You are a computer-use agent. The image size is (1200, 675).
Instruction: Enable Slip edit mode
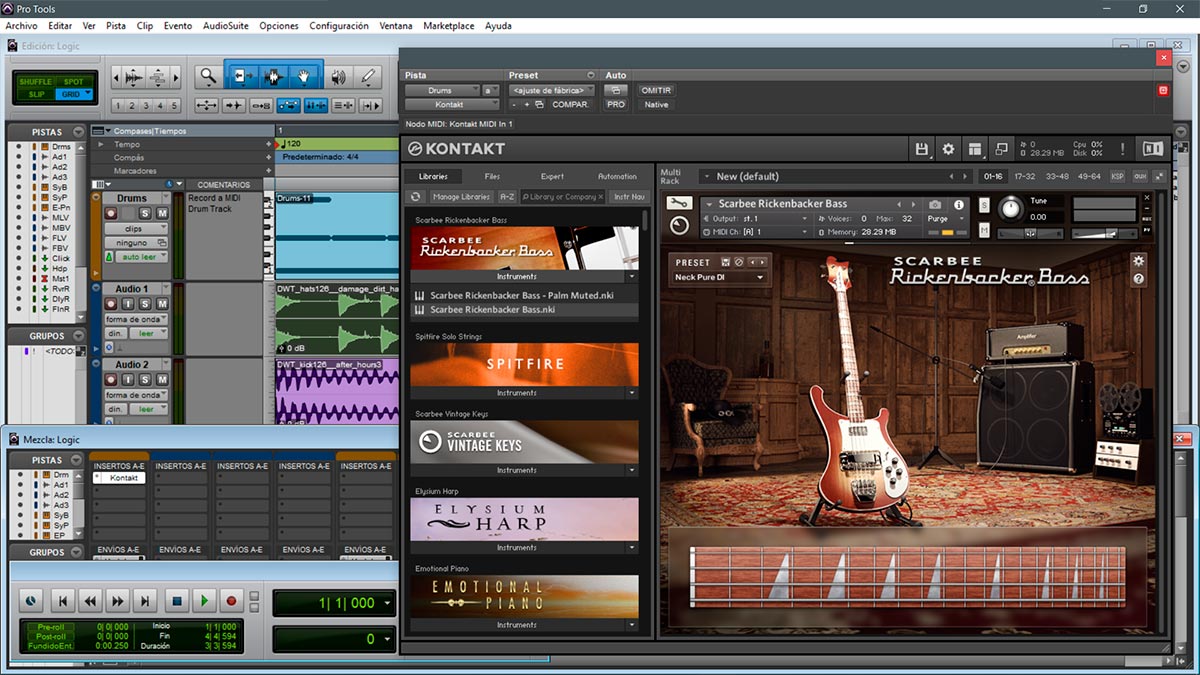coord(35,94)
